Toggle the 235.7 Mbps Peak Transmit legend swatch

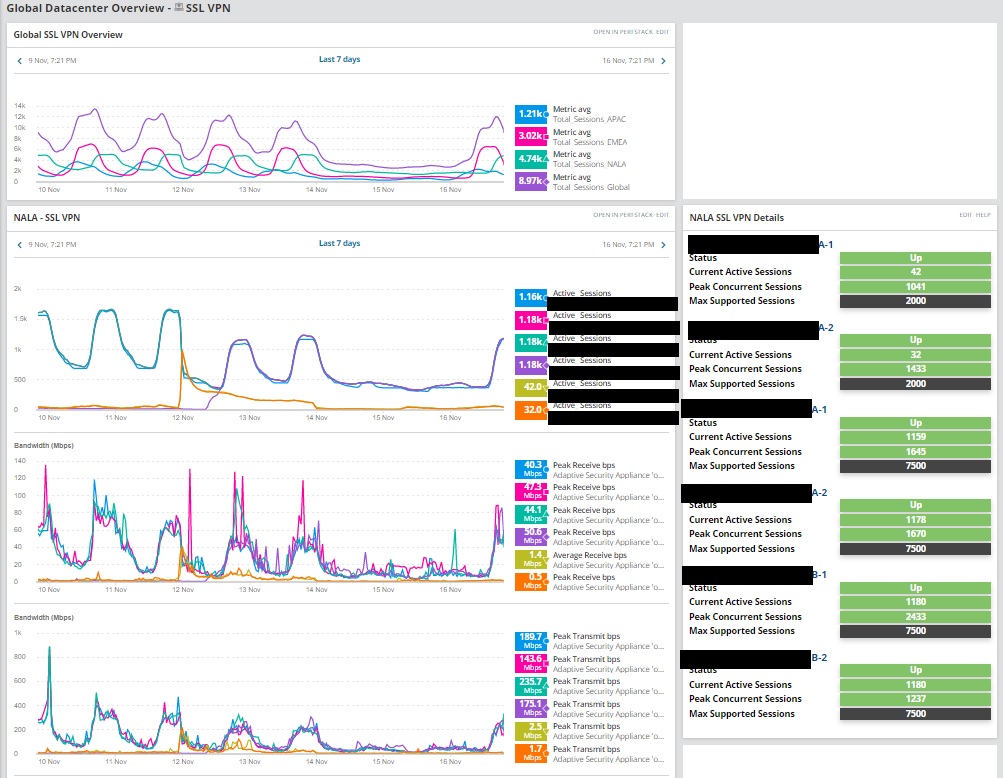tap(531, 686)
